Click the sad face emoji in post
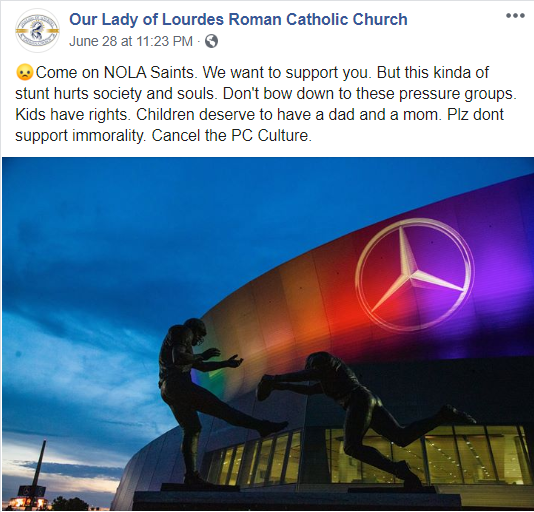Screen dimensions: 534x512 pos(25,73)
